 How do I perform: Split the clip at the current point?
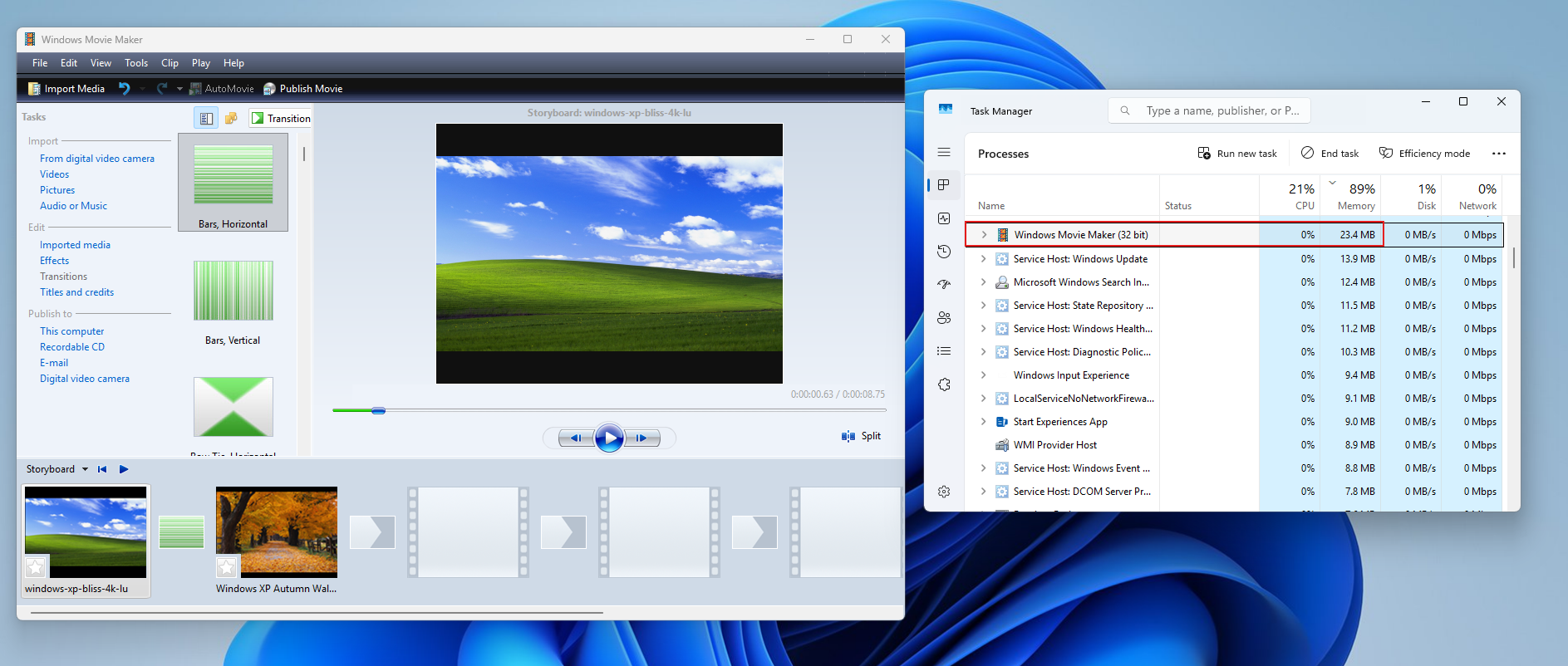point(861,436)
